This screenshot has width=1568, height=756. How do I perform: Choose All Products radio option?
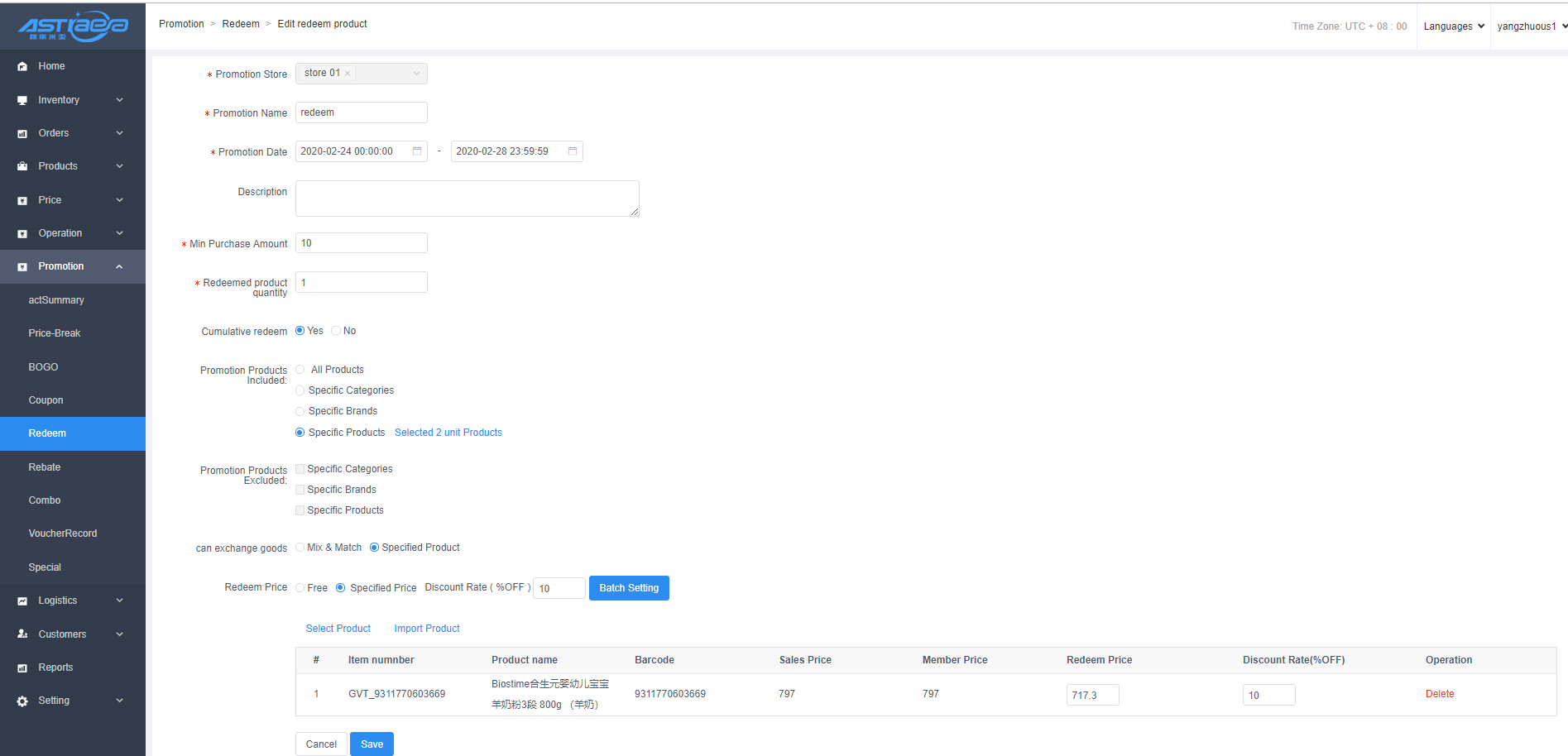[300, 370]
